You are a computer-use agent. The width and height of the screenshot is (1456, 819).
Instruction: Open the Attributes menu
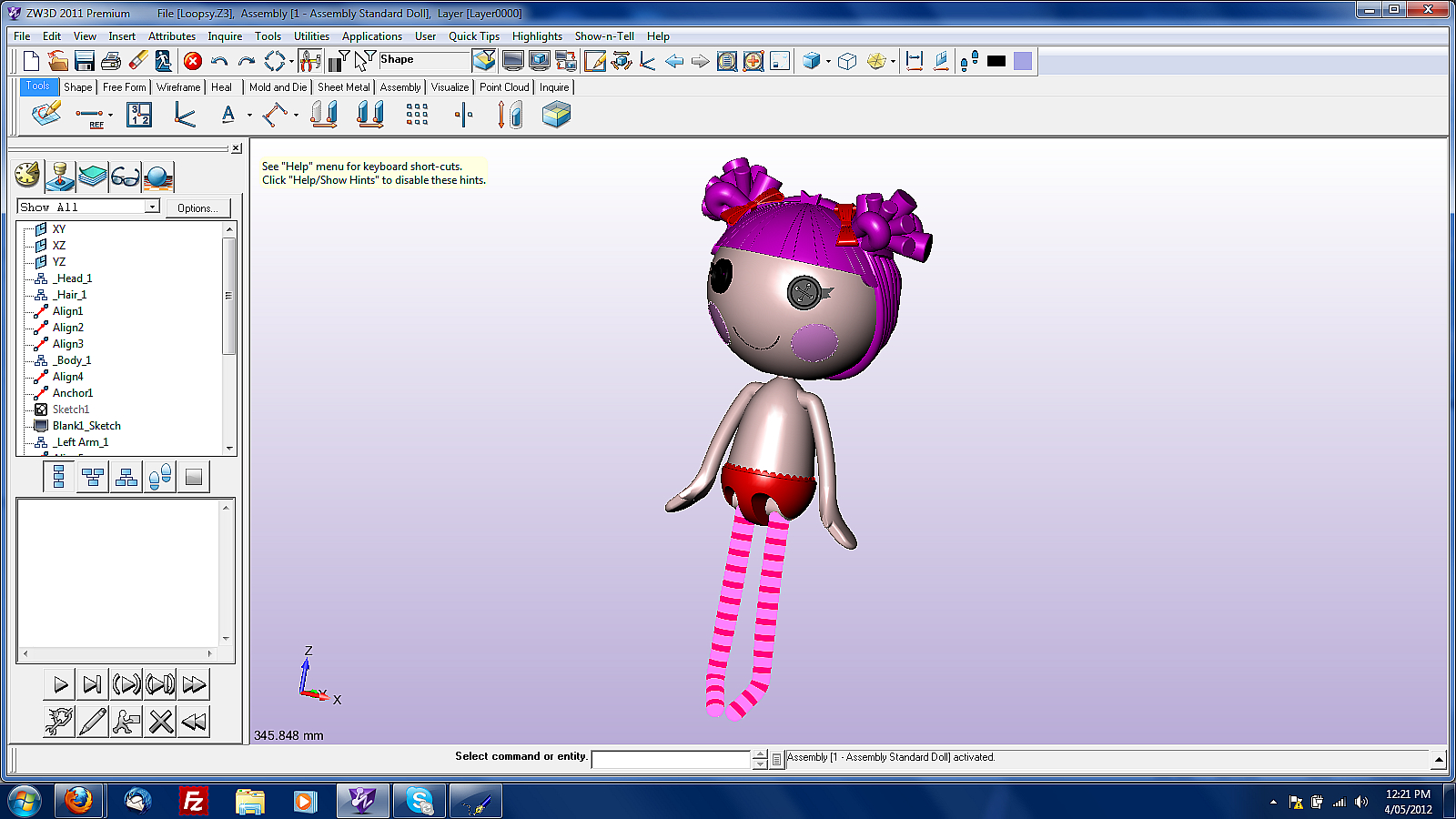(172, 36)
